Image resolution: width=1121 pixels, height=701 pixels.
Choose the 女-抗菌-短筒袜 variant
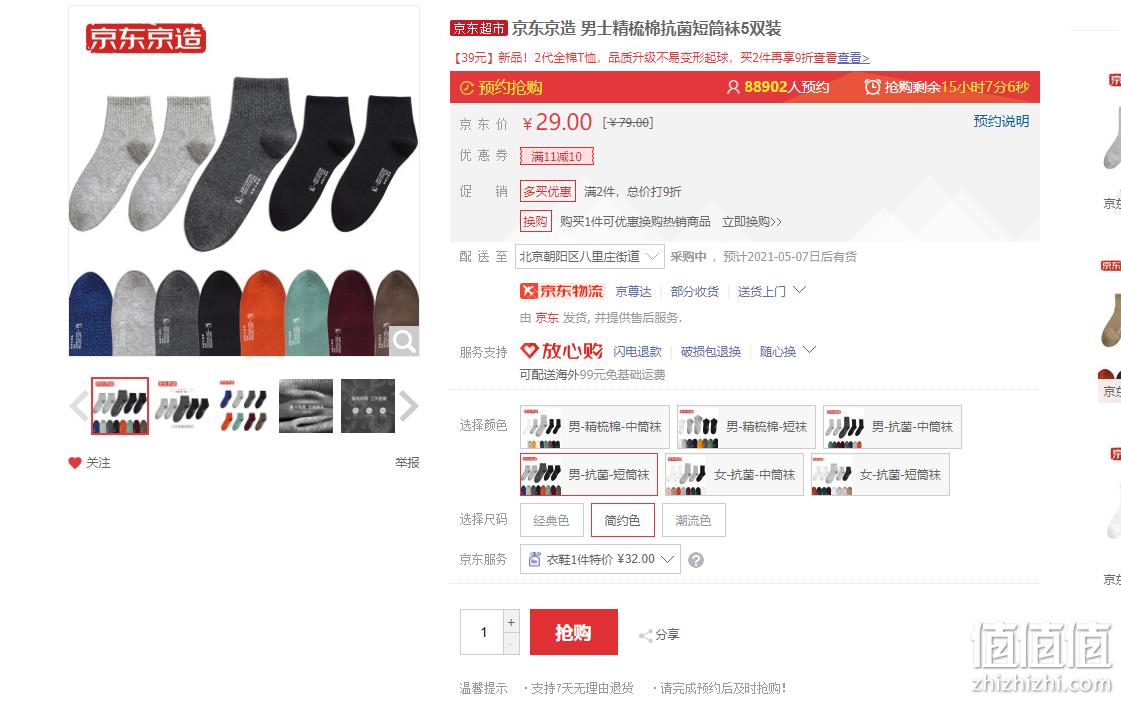[880, 474]
